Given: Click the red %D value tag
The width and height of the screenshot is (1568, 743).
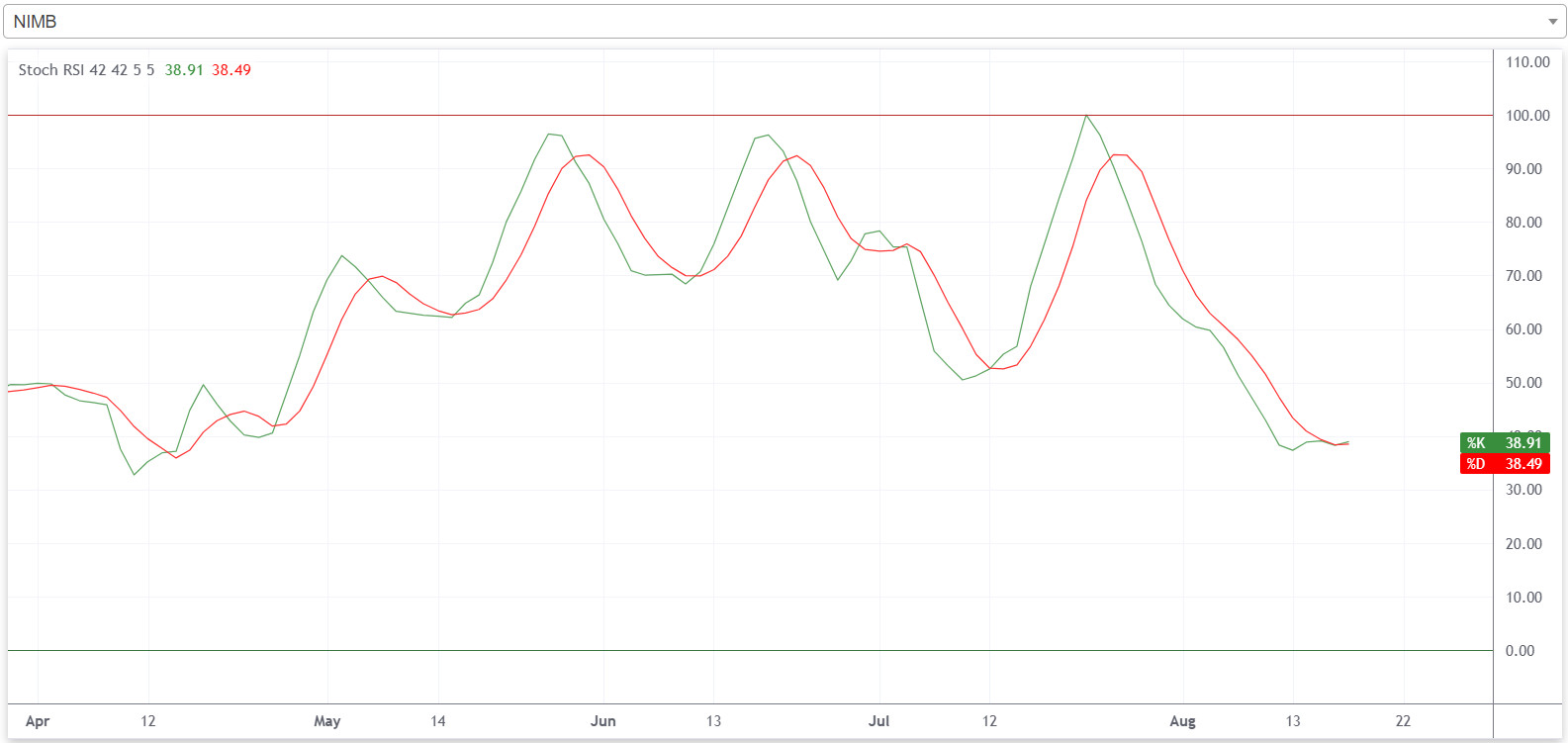Looking at the screenshot, I should click(x=1504, y=464).
